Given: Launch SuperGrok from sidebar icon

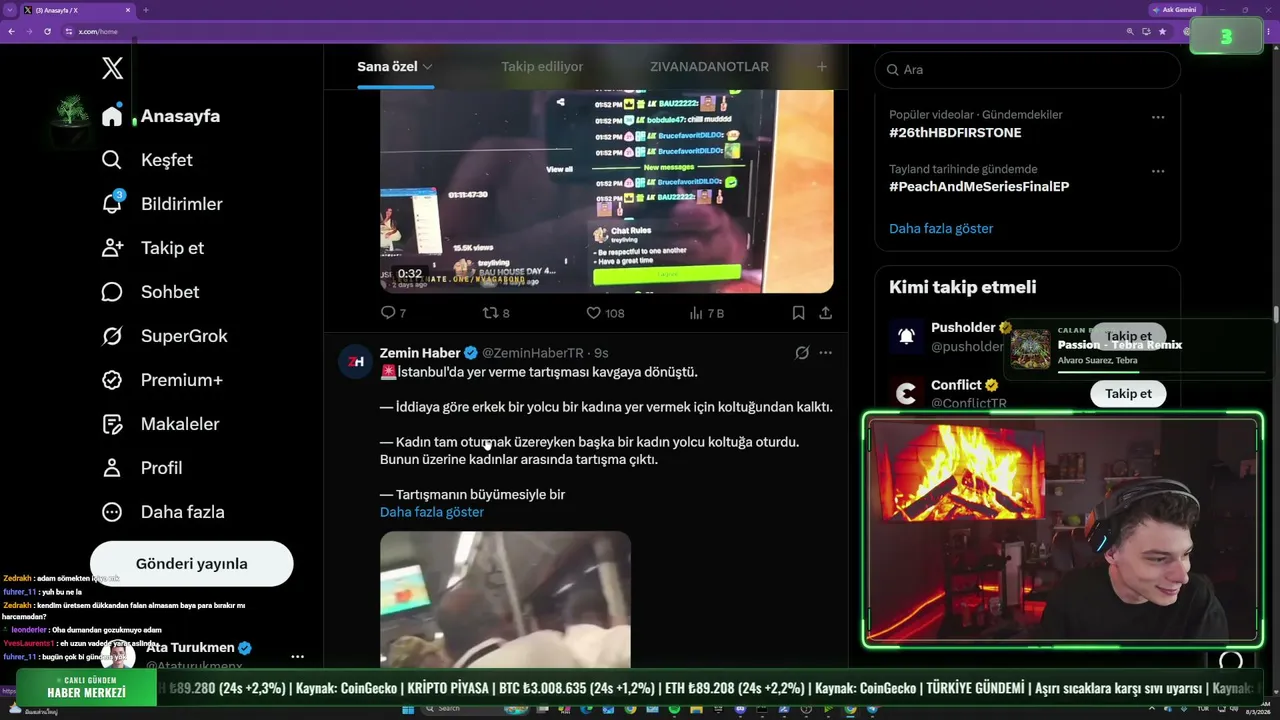Looking at the screenshot, I should point(112,336).
